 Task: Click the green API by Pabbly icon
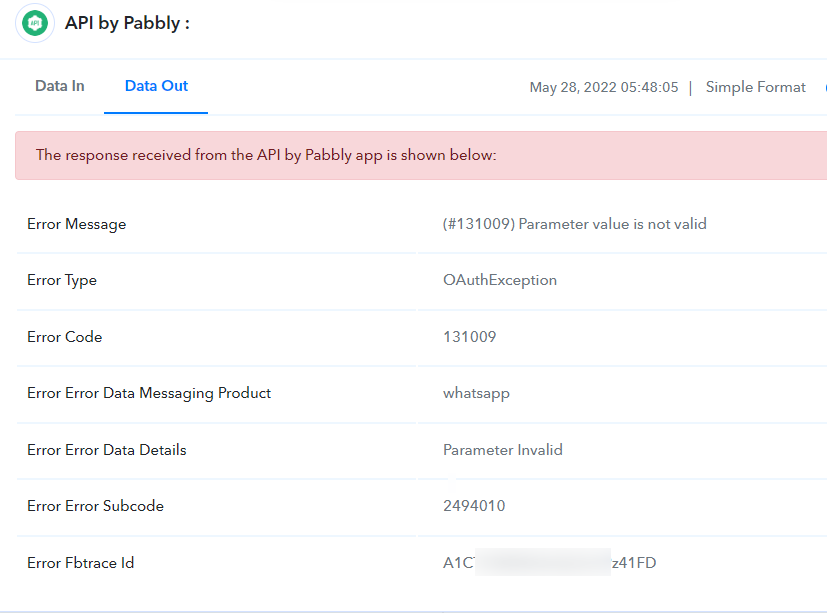[x=35, y=23]
